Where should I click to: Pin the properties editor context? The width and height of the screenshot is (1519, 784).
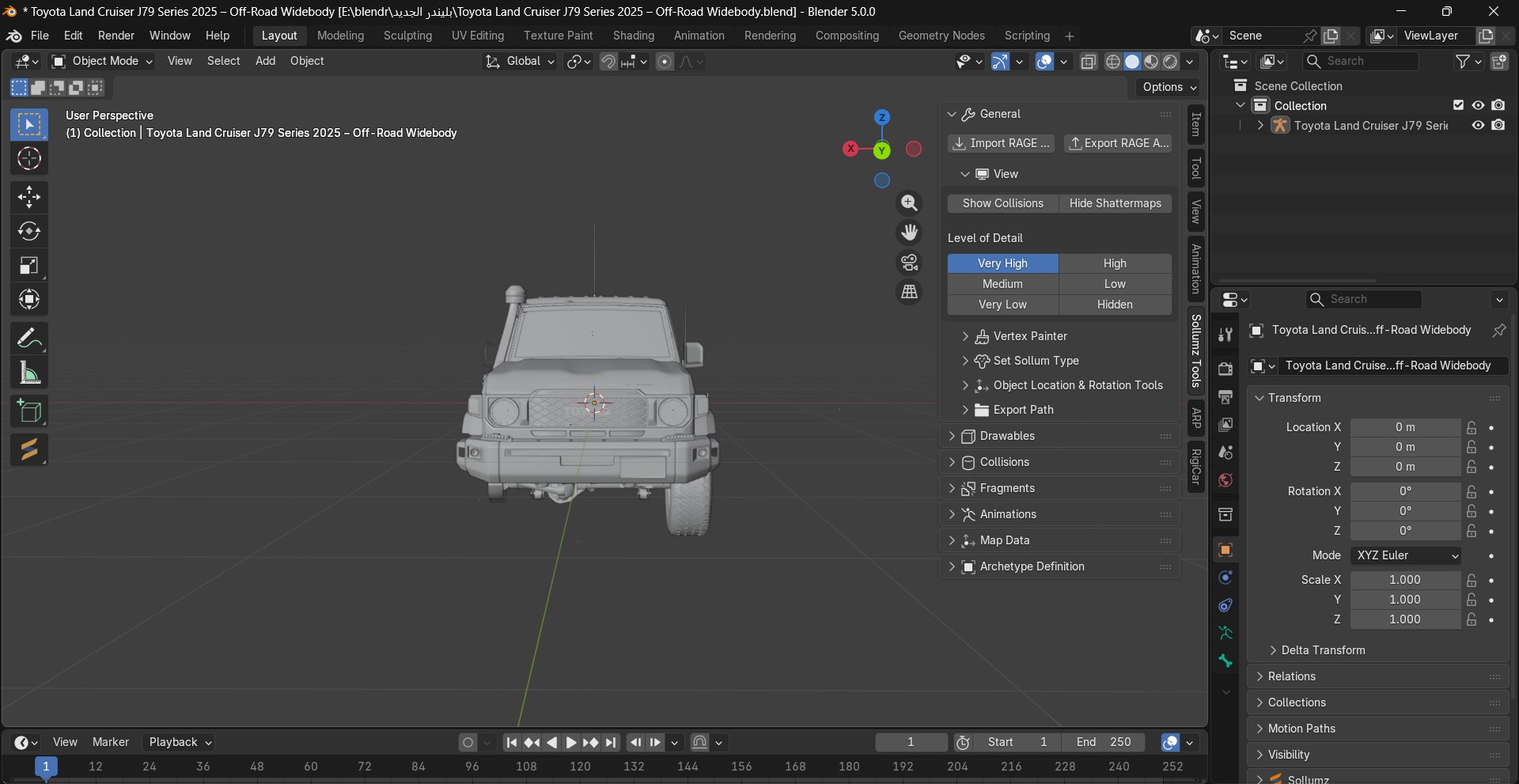click(1498, 330)
